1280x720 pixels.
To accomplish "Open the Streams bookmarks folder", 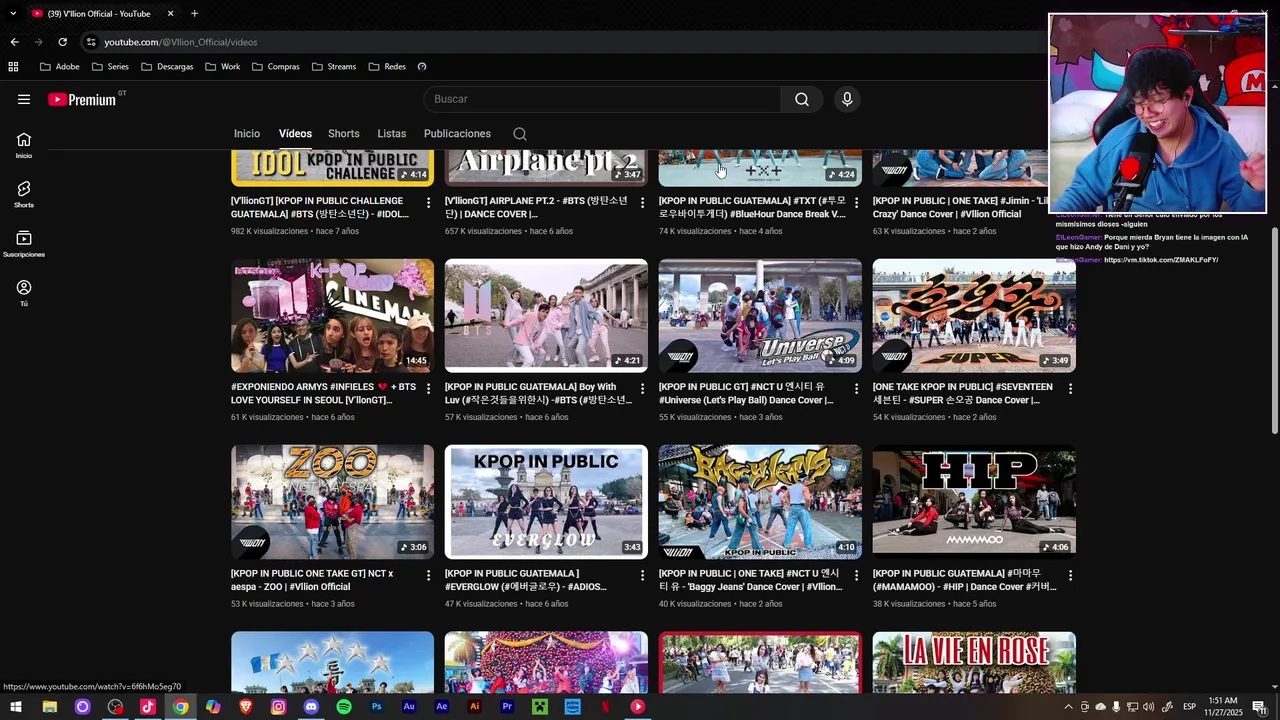I will click(x=333, y=67).
